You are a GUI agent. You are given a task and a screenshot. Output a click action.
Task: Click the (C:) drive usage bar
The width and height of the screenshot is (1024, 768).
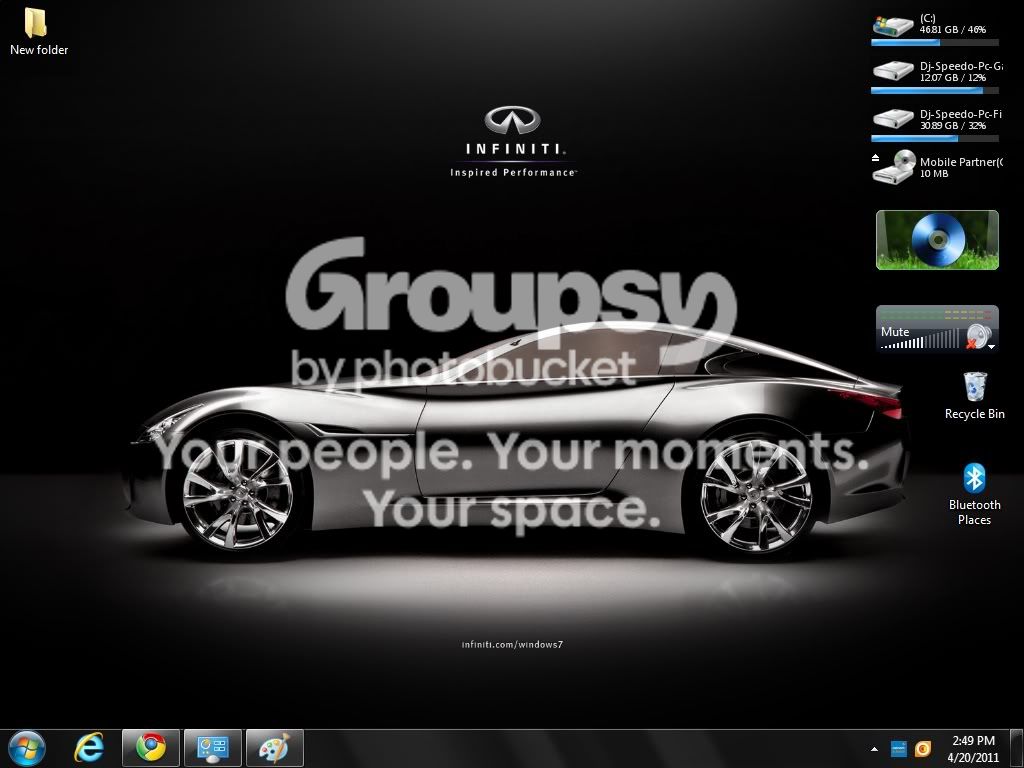(935, 42)
